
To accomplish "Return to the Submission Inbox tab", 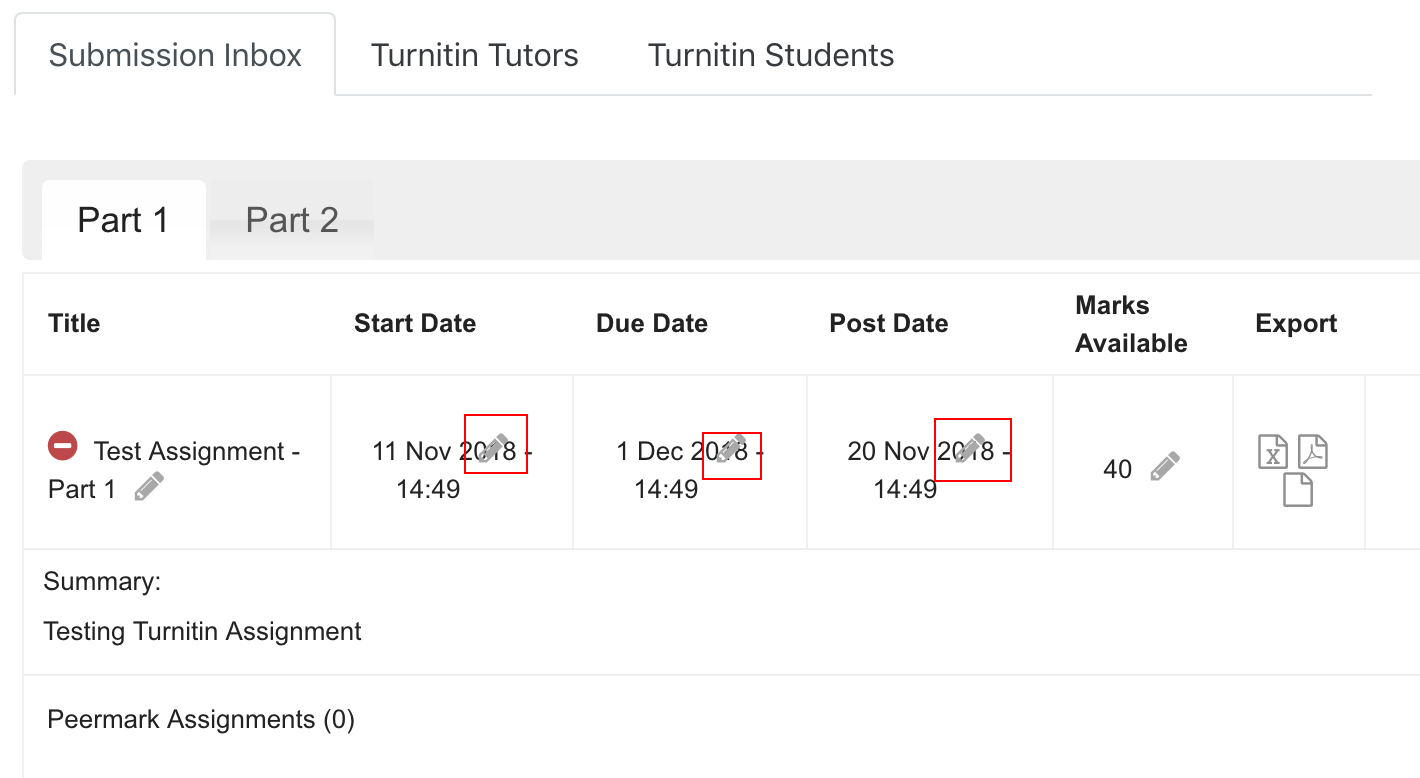I will pos(176,55).
